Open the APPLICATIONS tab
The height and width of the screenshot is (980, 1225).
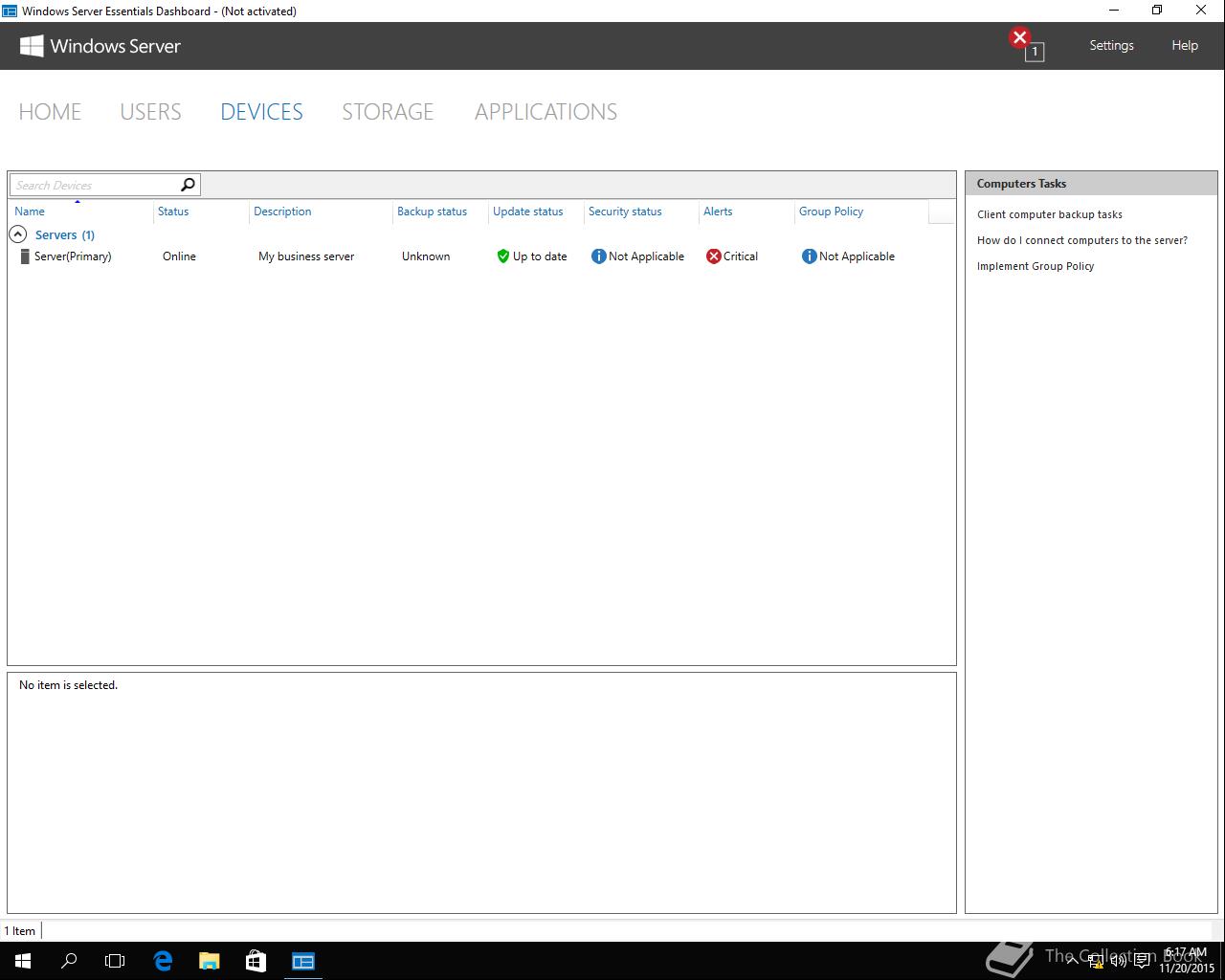546,112
